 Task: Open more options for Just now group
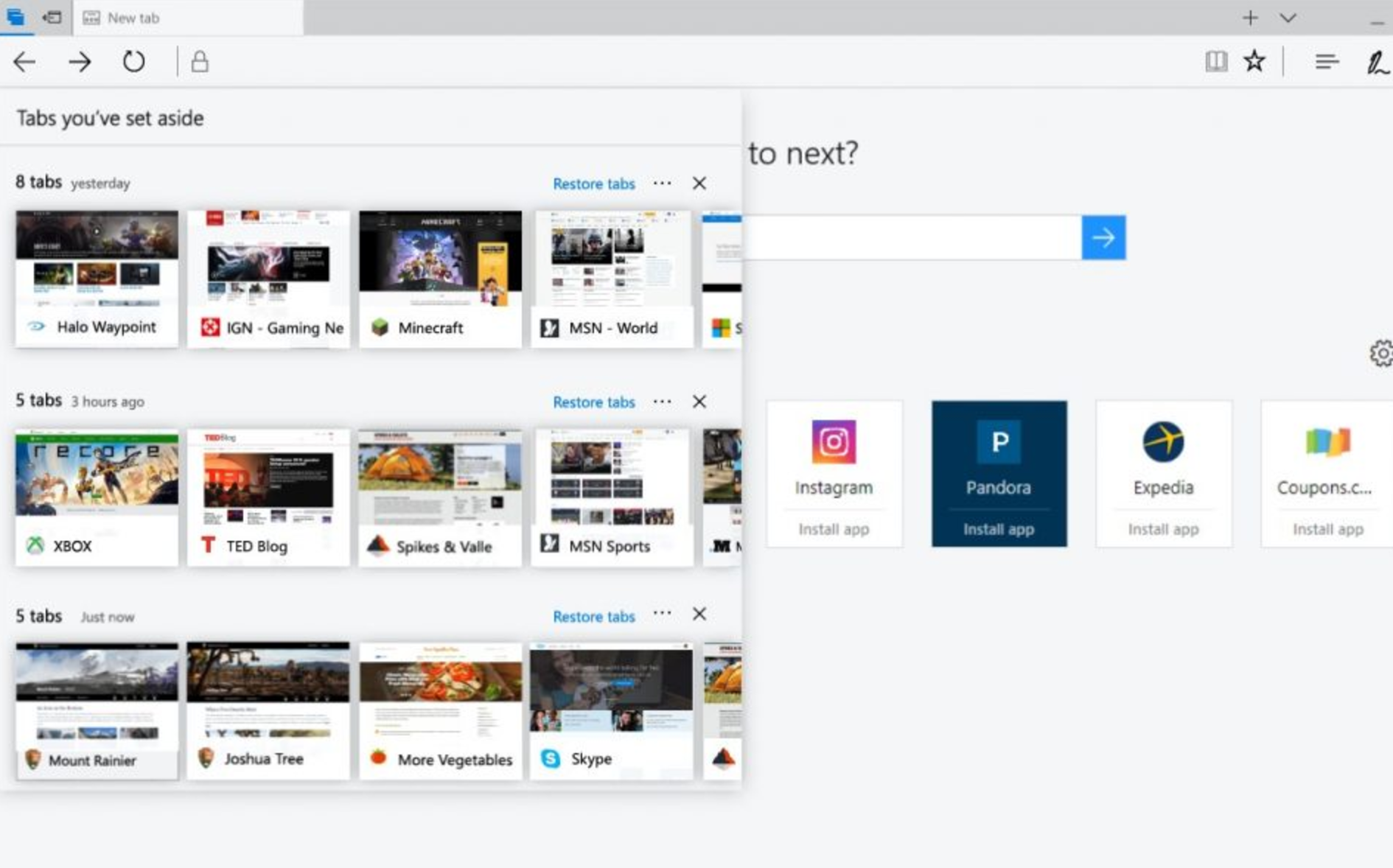click(662, 613)
